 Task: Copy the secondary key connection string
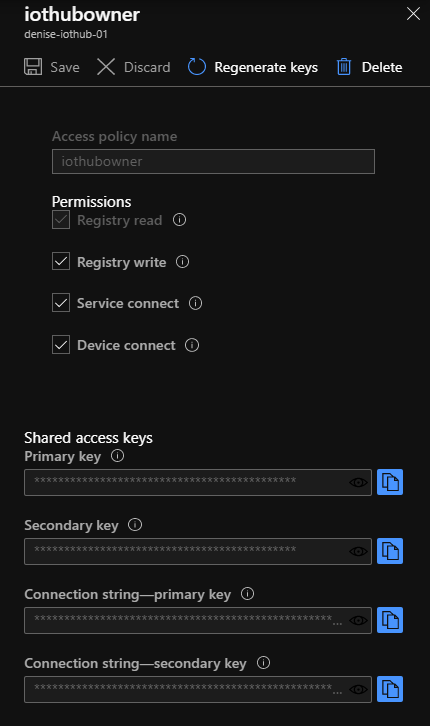[390, 689]
